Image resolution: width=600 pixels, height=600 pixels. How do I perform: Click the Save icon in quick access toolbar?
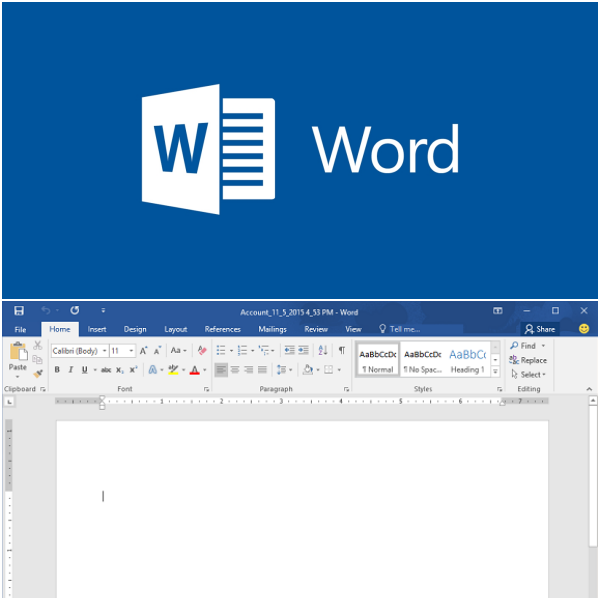click(19, 310)
